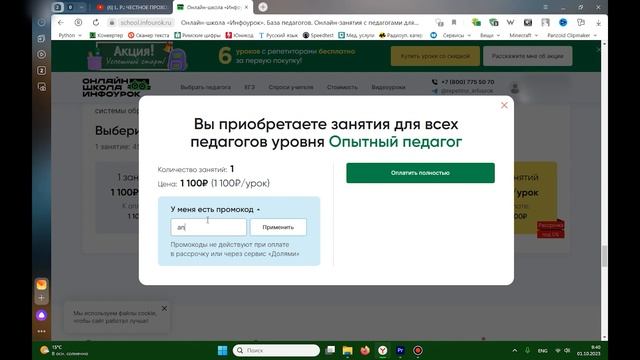Select the 'Онлайн-школа Инфоурок' tab
The width and height of the screenshot is (640, 360).
[212, 7]
